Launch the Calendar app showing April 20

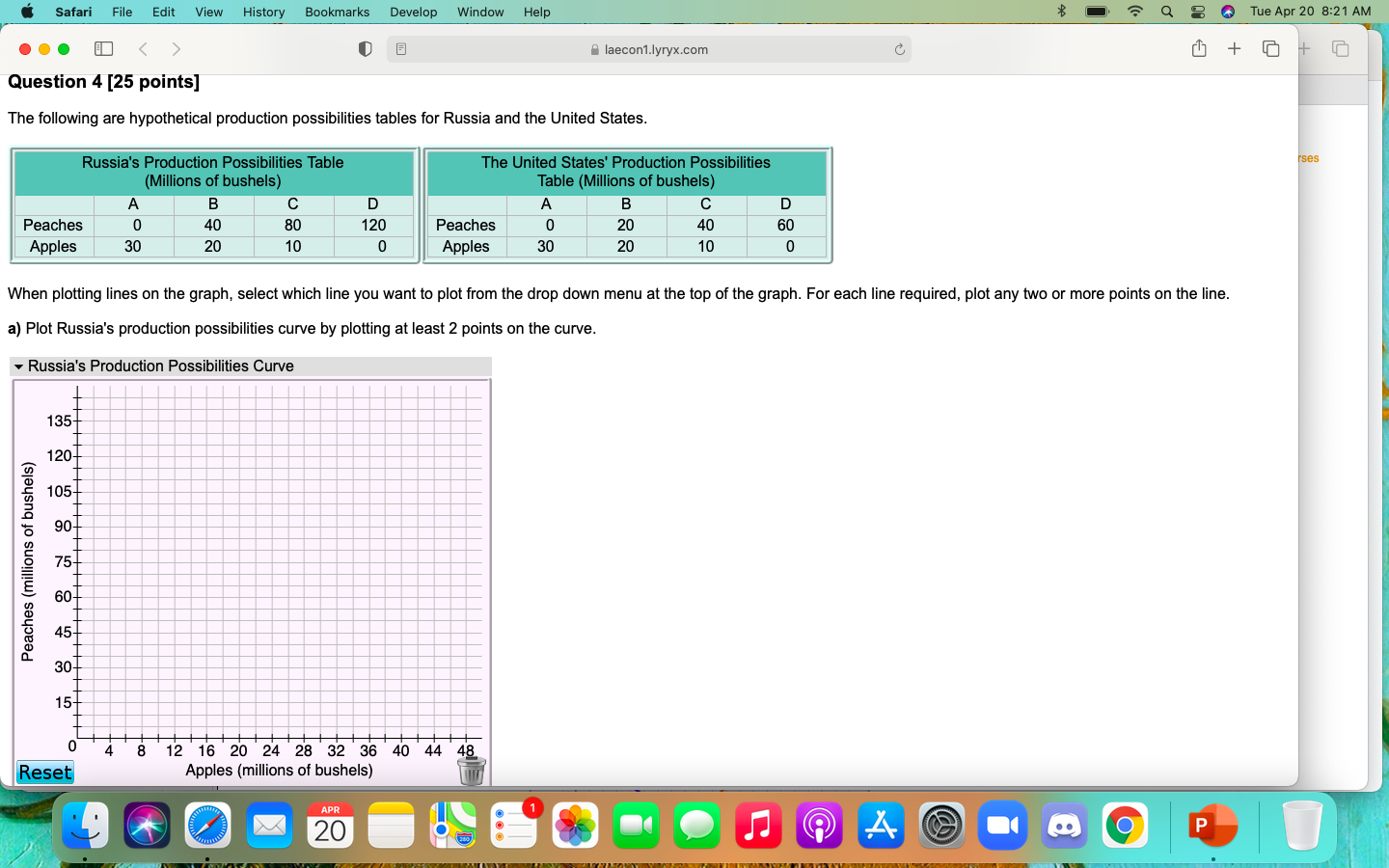click(330, 826)
